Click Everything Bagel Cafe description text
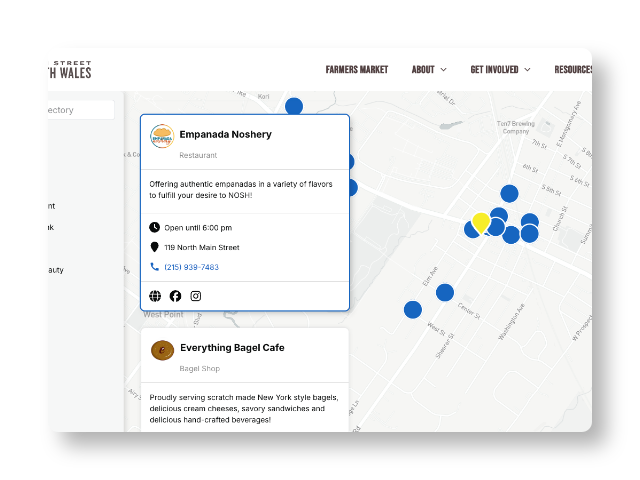 pyautogui.click(x=244, y=409)
